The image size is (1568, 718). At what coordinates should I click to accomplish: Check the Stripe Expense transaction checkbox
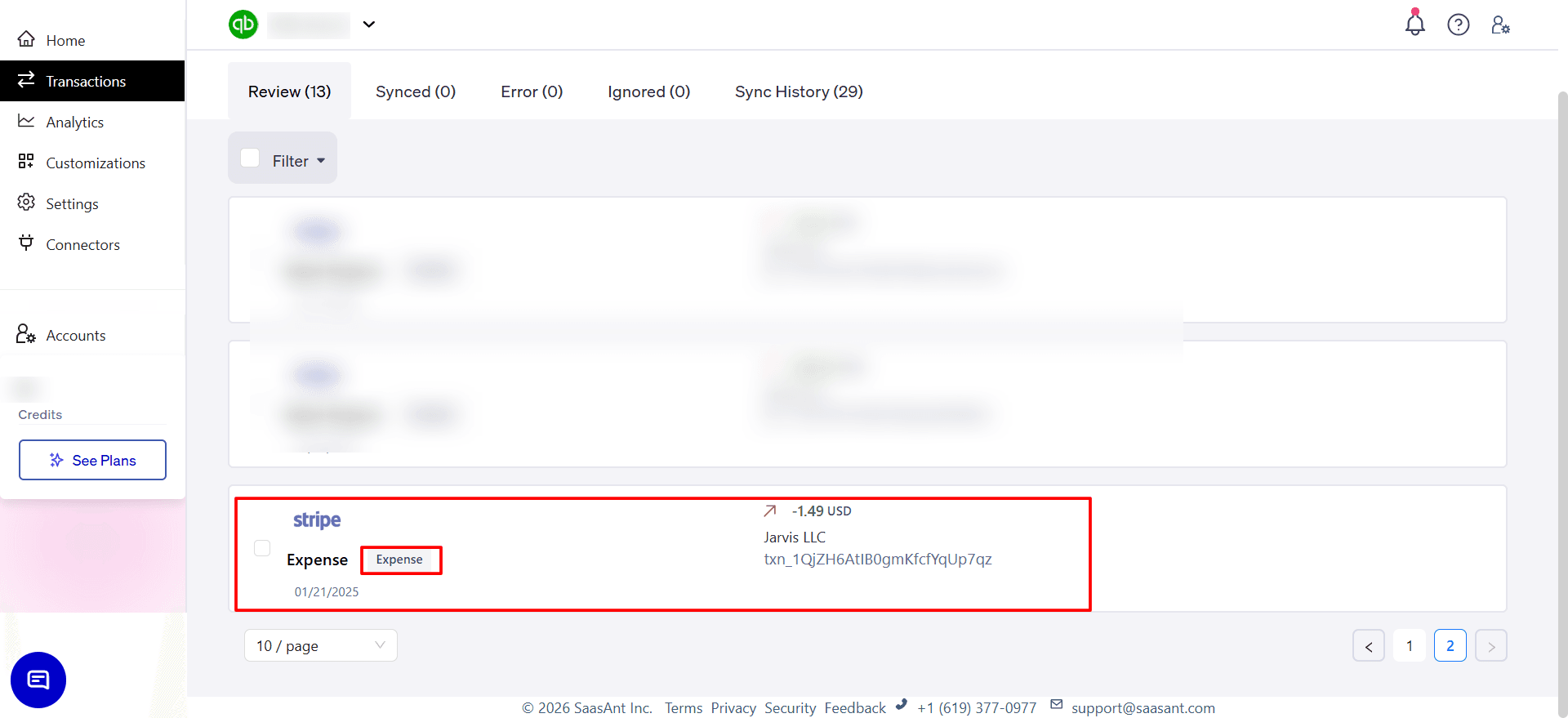262,548
